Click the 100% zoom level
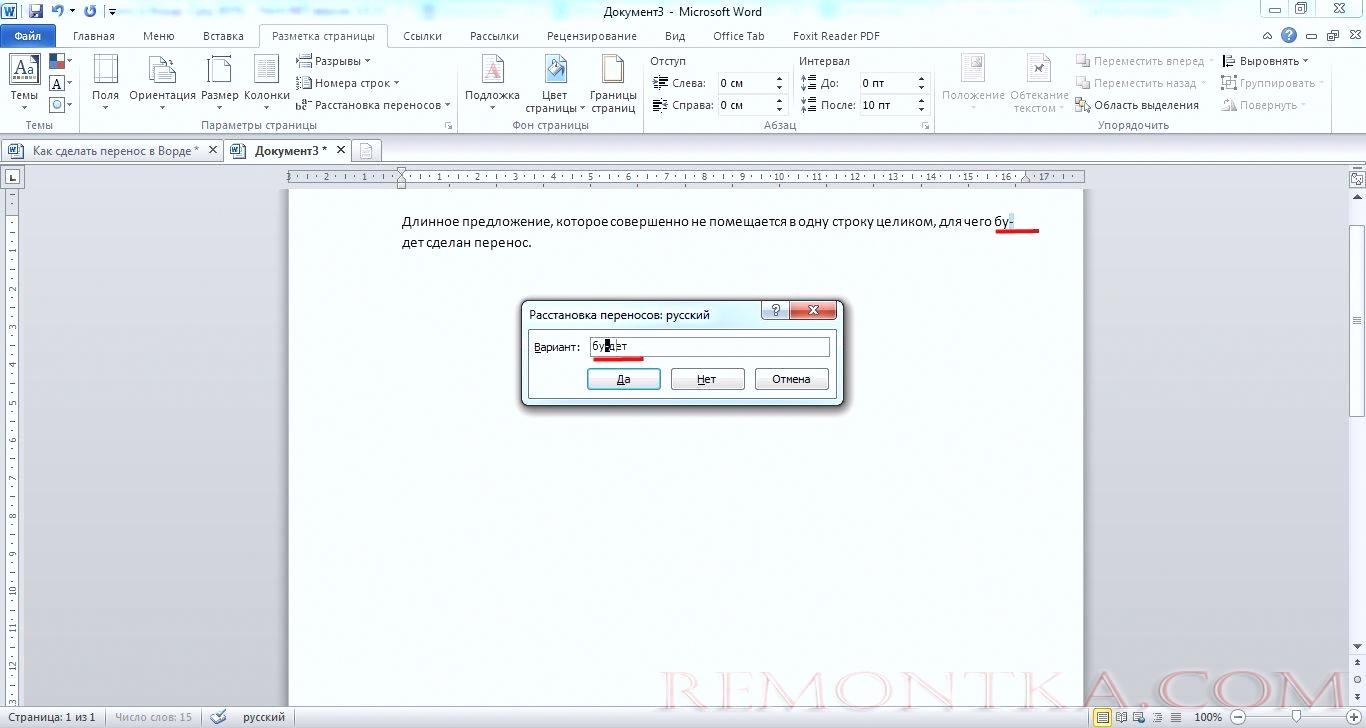 tap(1208, 717)
